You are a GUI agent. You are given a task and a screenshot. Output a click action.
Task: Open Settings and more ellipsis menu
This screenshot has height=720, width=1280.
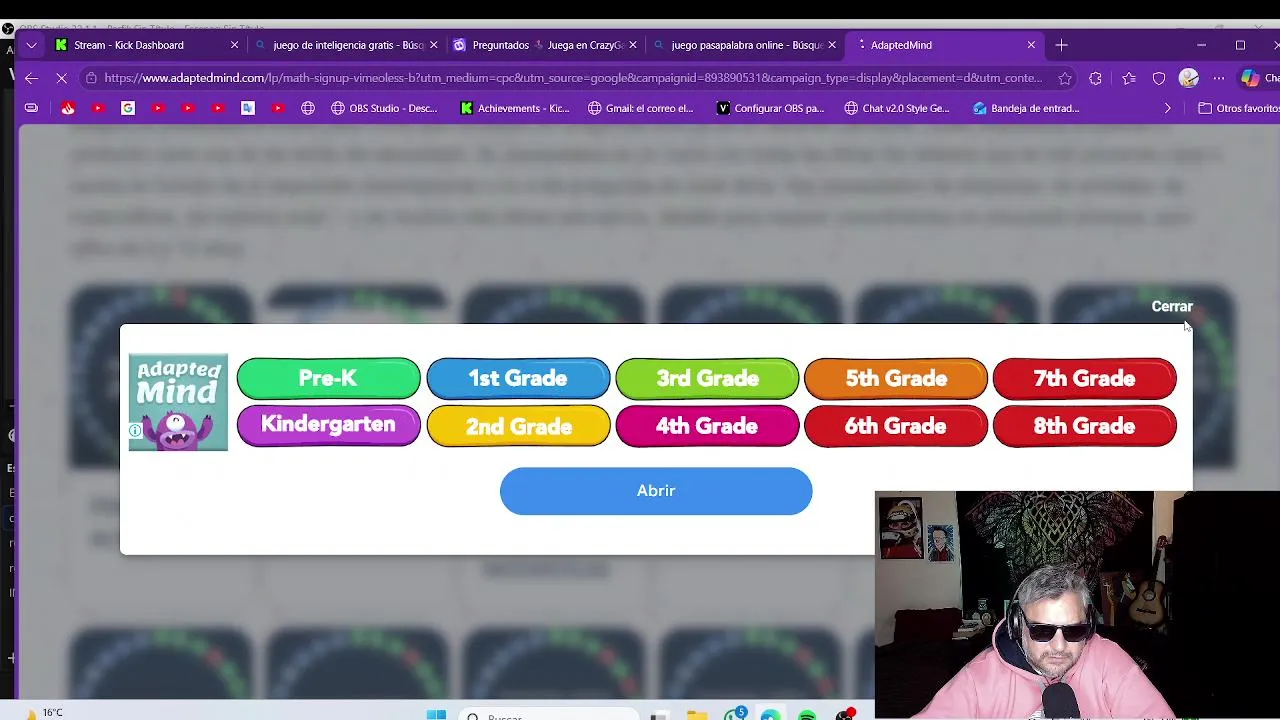[1219, 78]
